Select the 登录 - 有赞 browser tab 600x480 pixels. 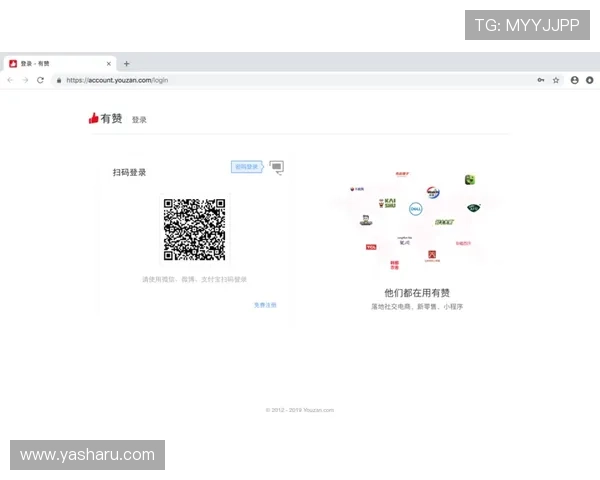(x=60, y=64)
